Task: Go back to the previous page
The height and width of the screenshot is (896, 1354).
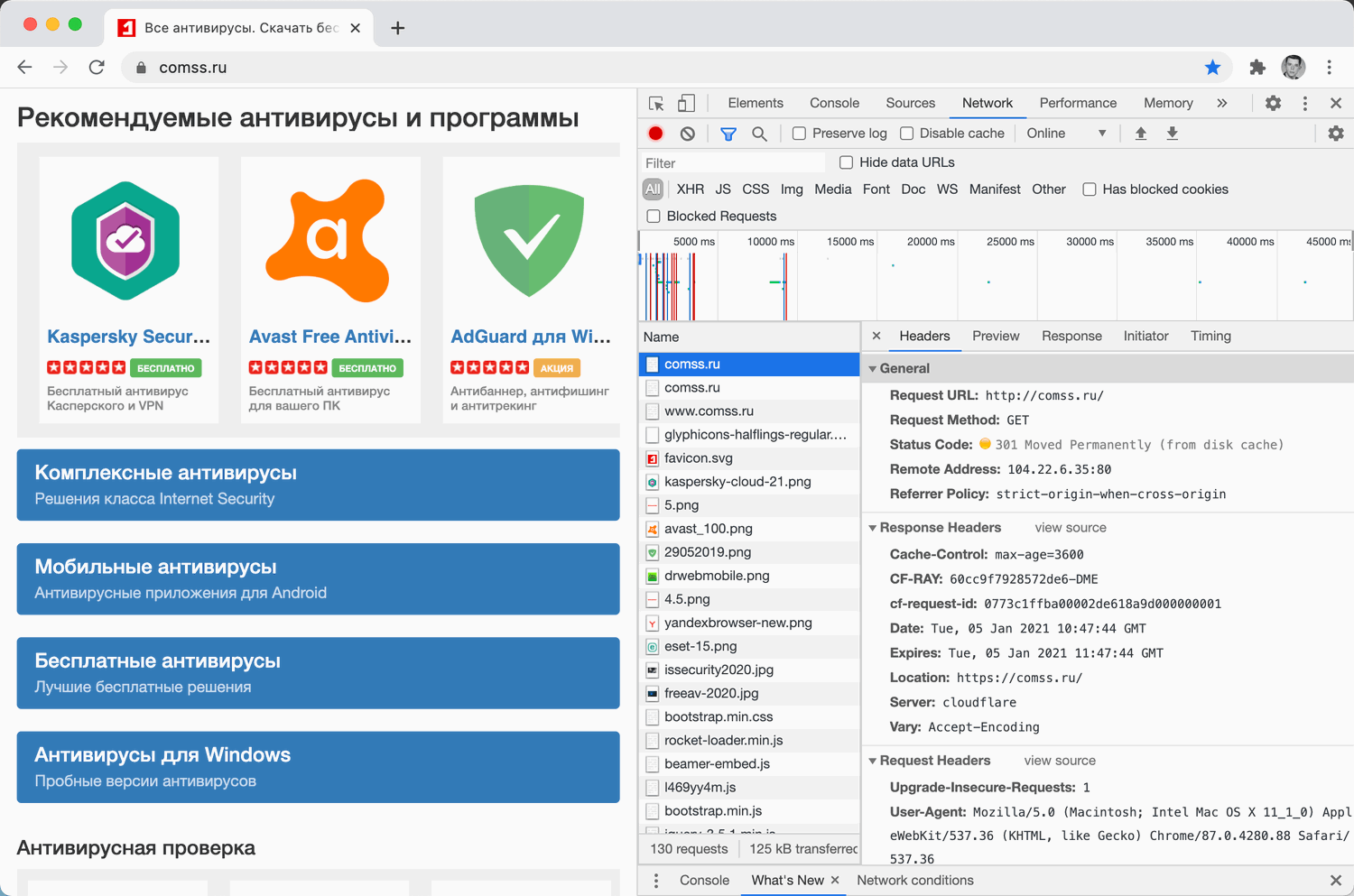Action: pyautogui.click(x=25, y=68)
